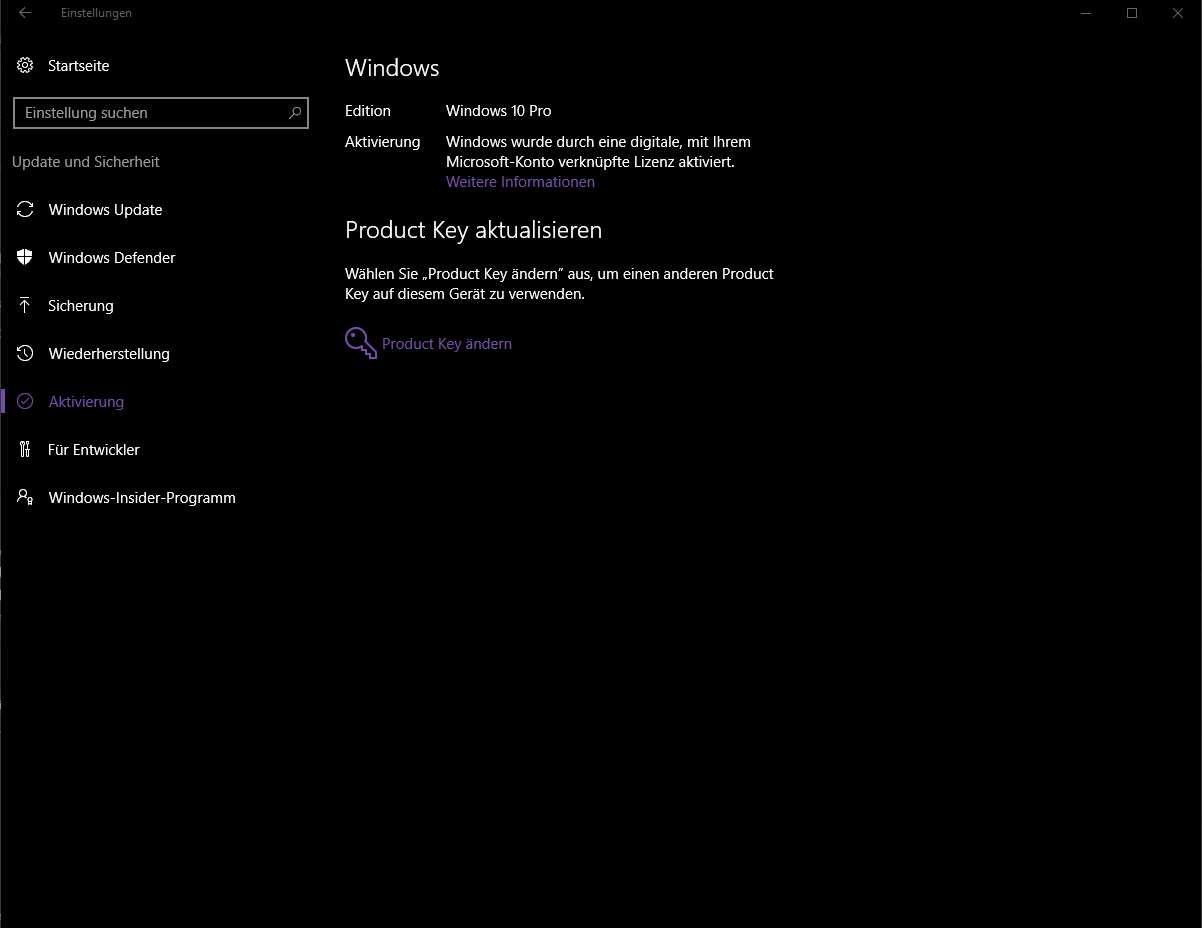Viewport: 1202px width, 928px height.
Task: Follow the Weitere Informationen link
Action: click(520, 182)
